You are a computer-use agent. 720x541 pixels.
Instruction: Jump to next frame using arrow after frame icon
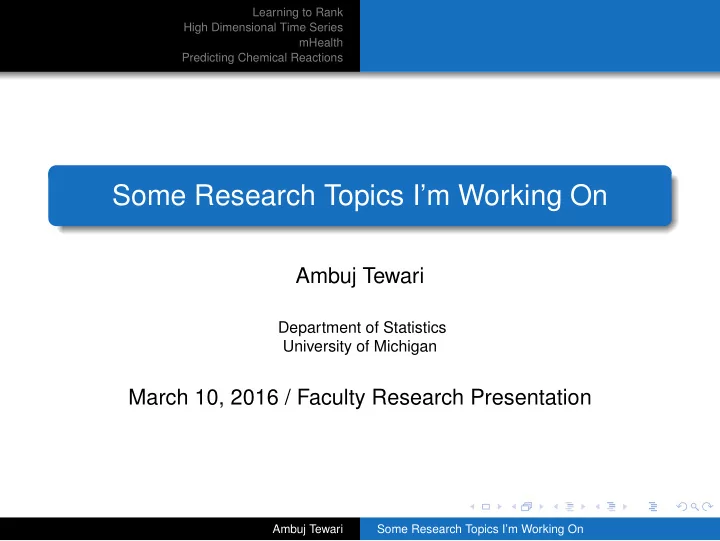coord(541,507)
